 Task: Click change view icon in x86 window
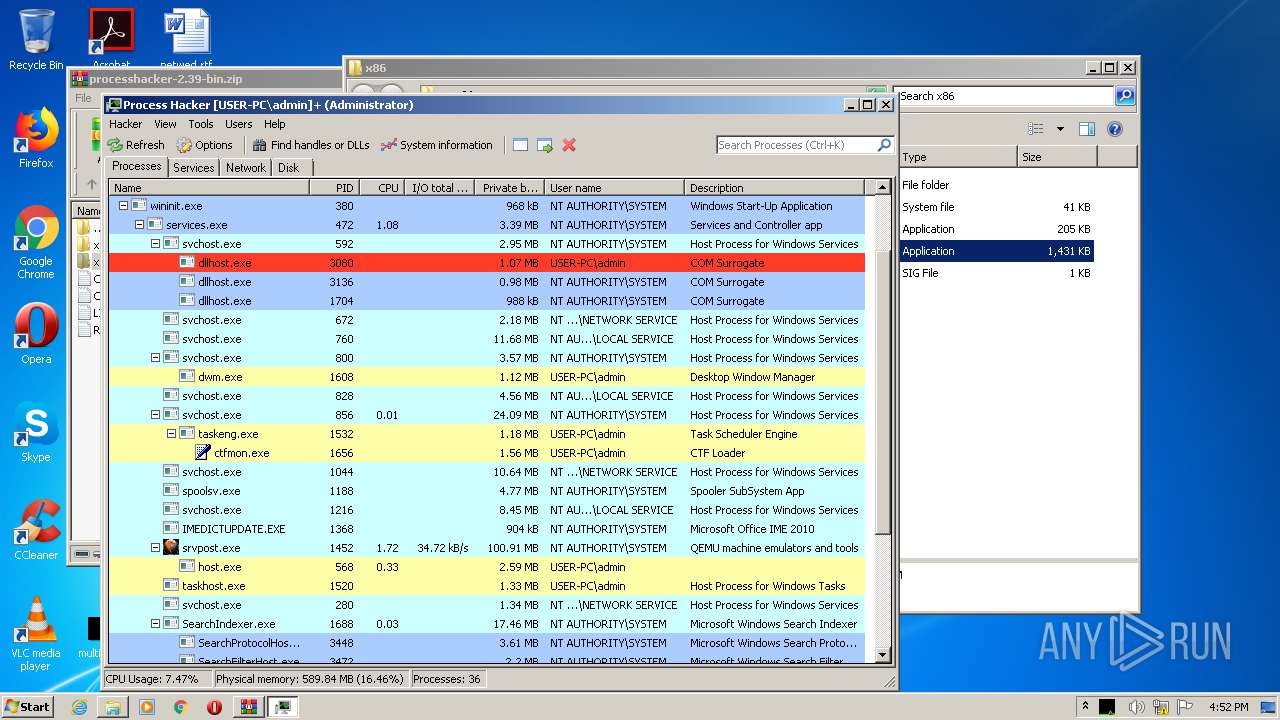point(1036,129)
